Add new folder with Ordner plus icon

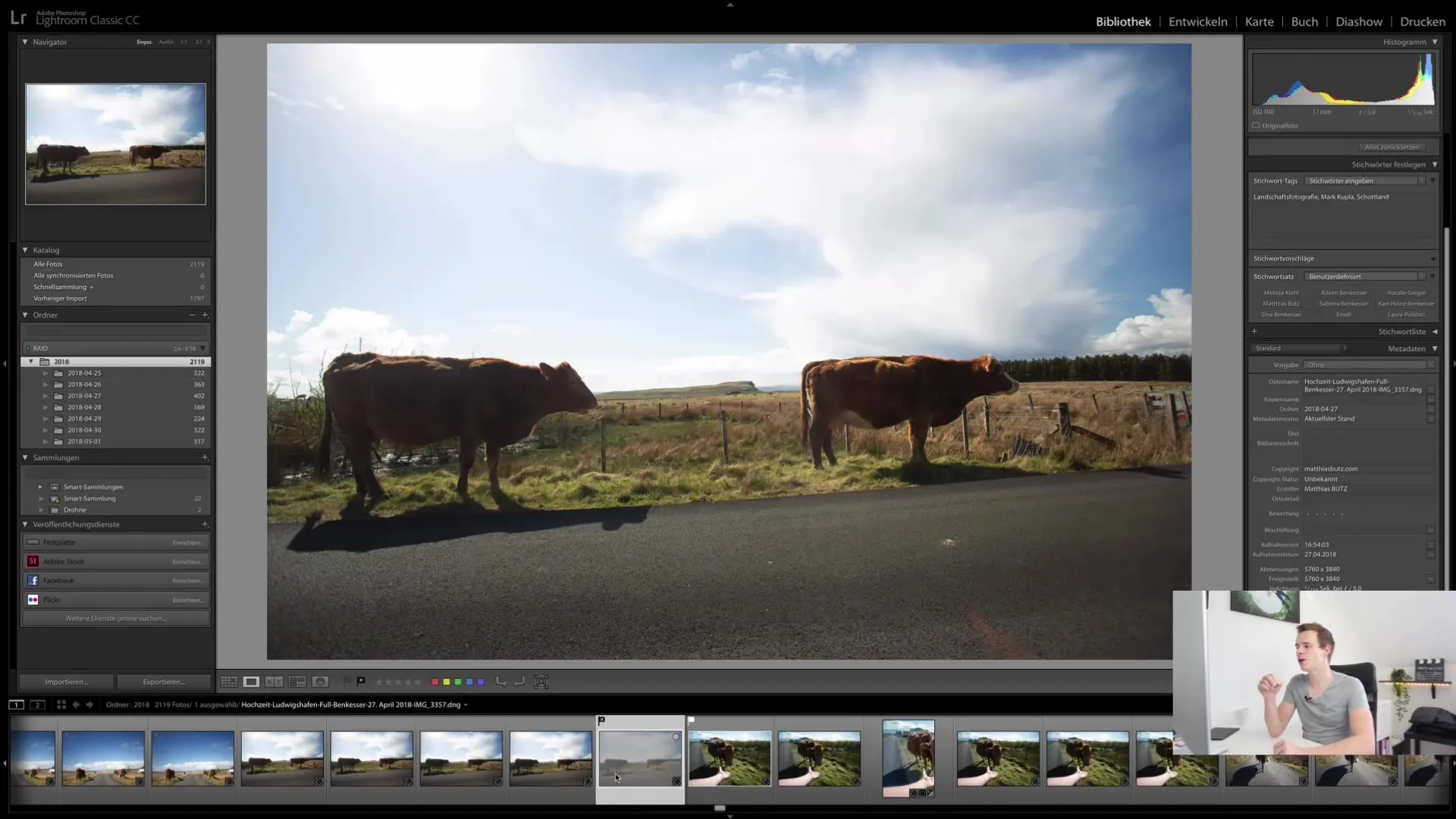[205, 315]
